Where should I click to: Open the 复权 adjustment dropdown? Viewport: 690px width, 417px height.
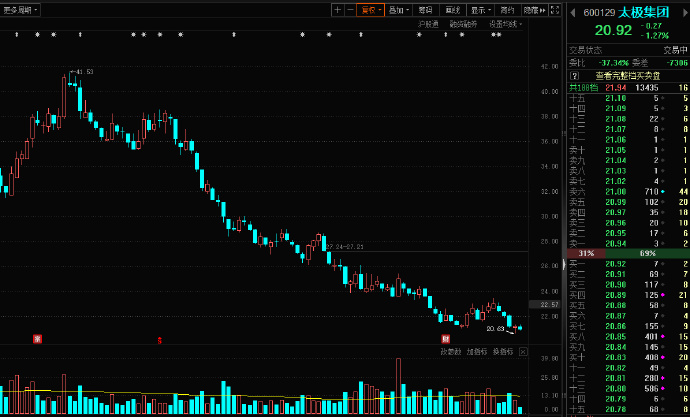coord(371,10)
